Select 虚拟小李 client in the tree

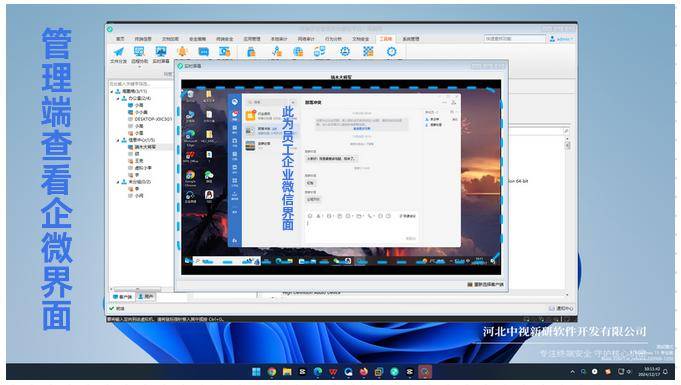(x=140, y=168)
